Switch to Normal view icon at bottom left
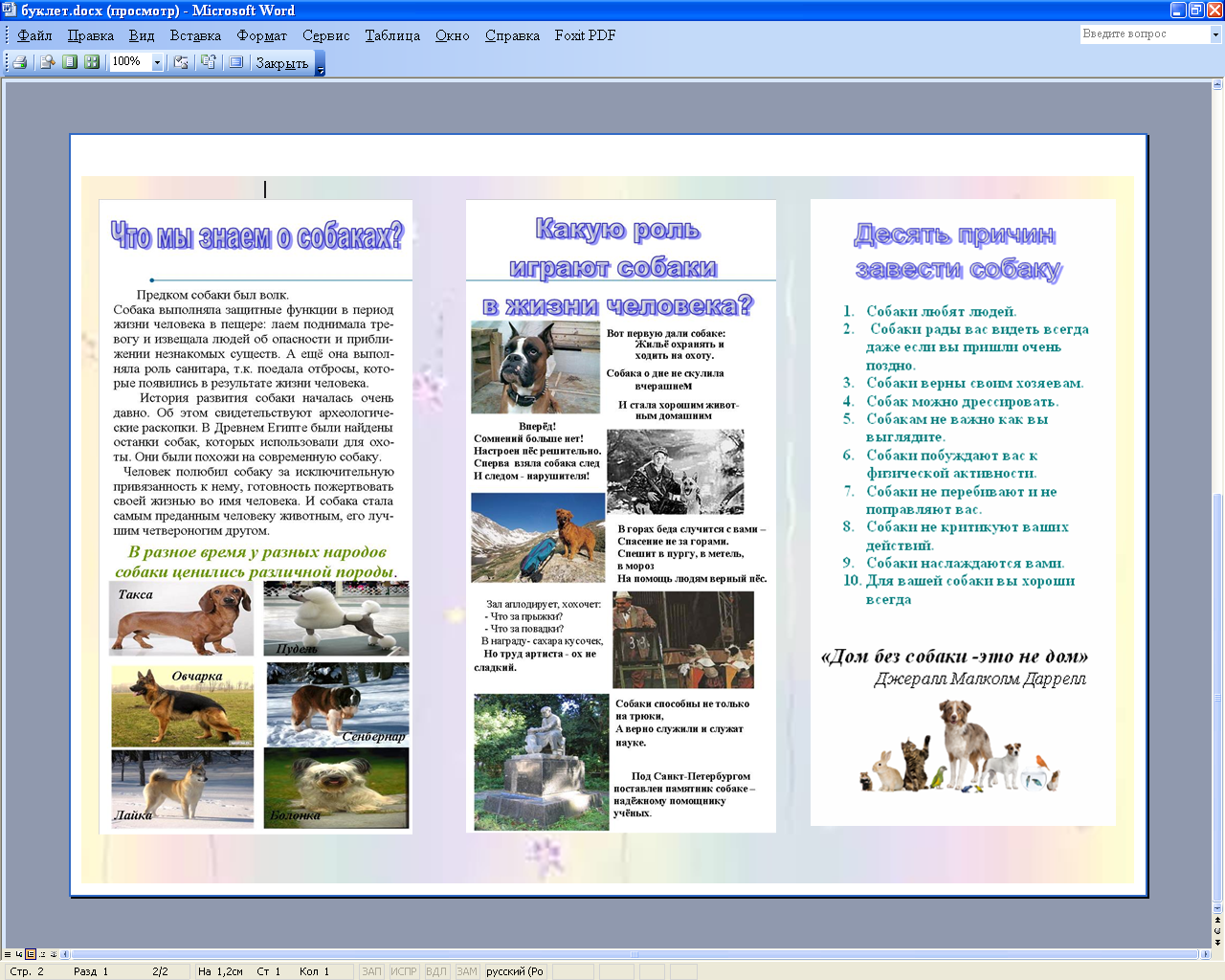 (8, 954)
